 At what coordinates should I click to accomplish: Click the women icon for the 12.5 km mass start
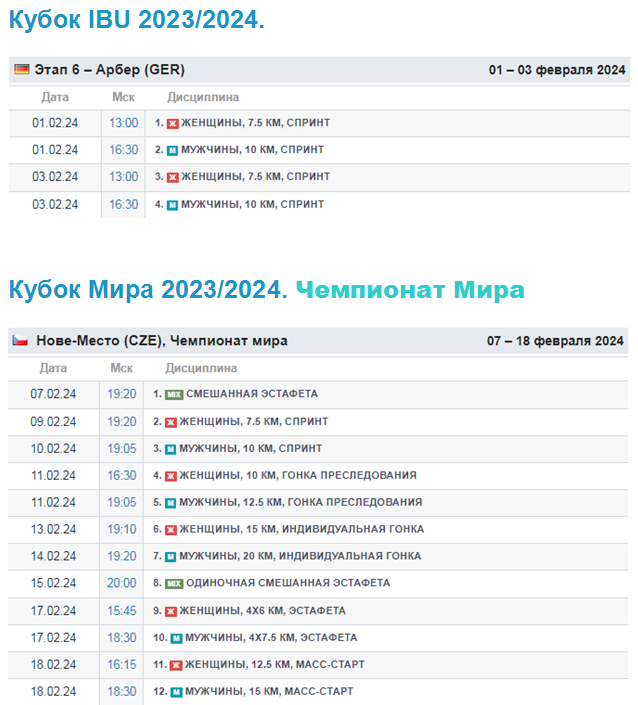pyautogui.click(x=176, y=665)
